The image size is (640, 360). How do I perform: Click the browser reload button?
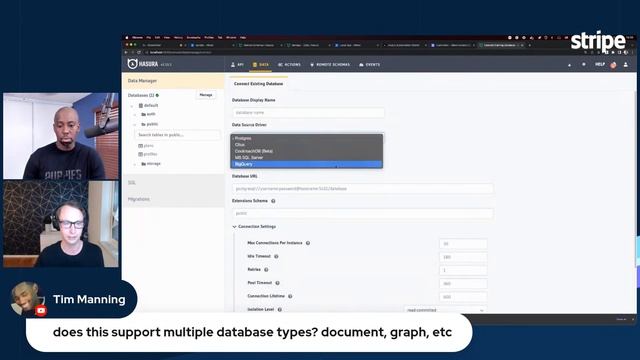139,52
